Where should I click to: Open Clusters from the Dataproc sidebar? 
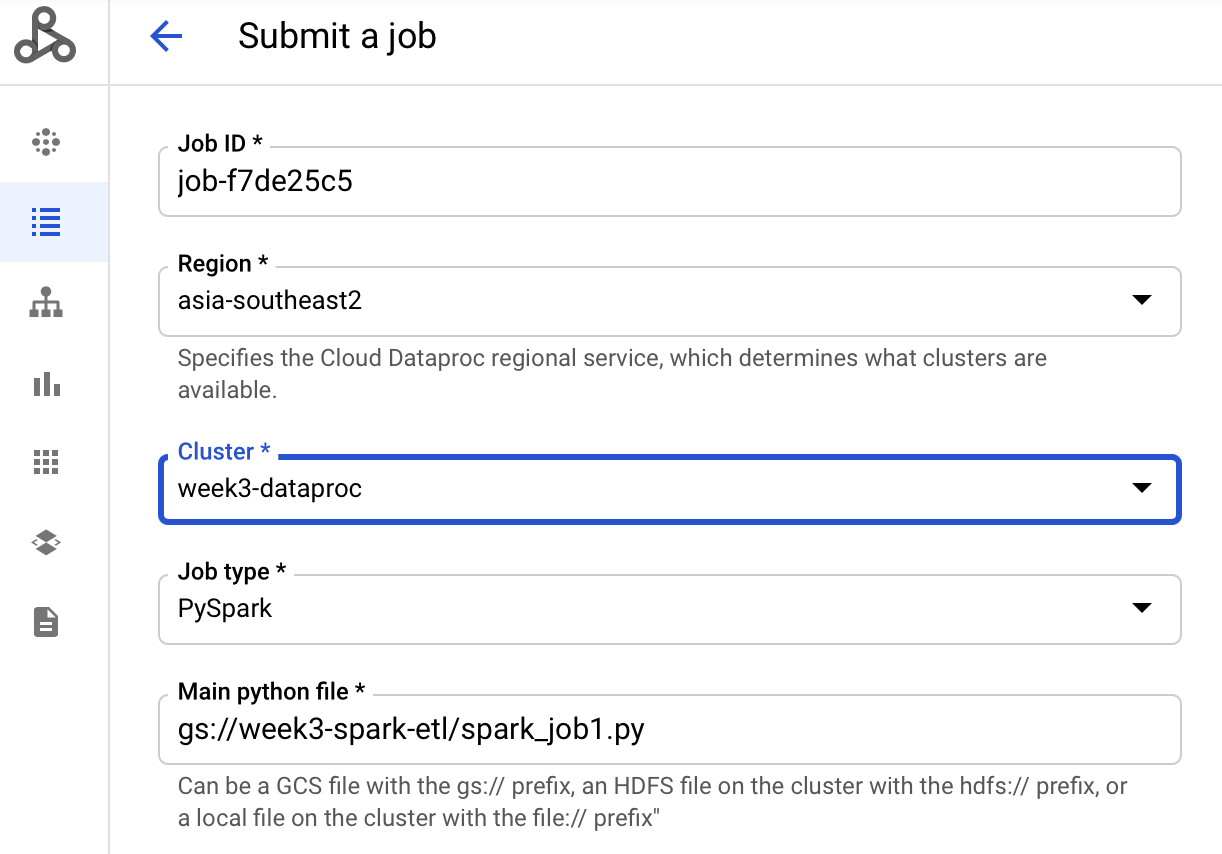(45, 143)
